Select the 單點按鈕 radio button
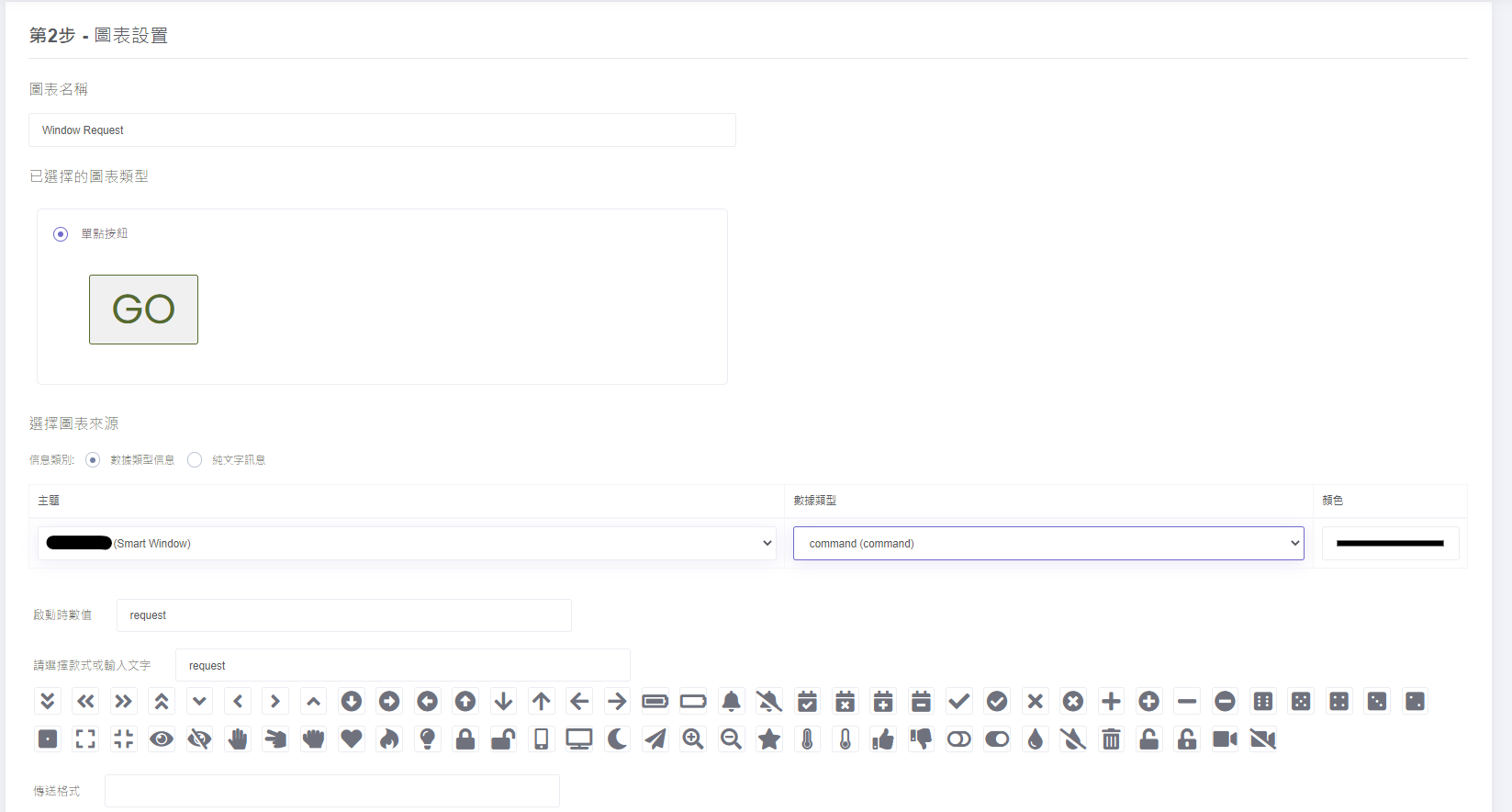 pos(61,234)
